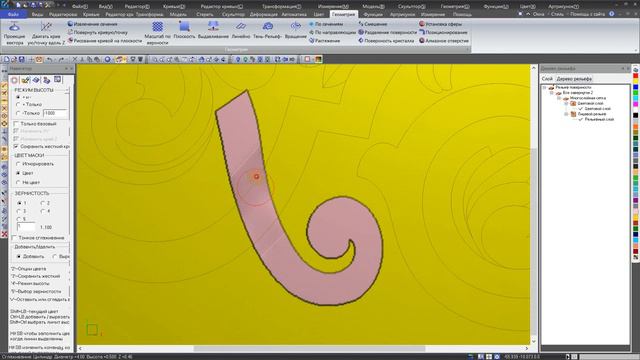Open the Слой tab in right panel
The width and height of the screenshot is (640, 360).
tap(547, 79)
